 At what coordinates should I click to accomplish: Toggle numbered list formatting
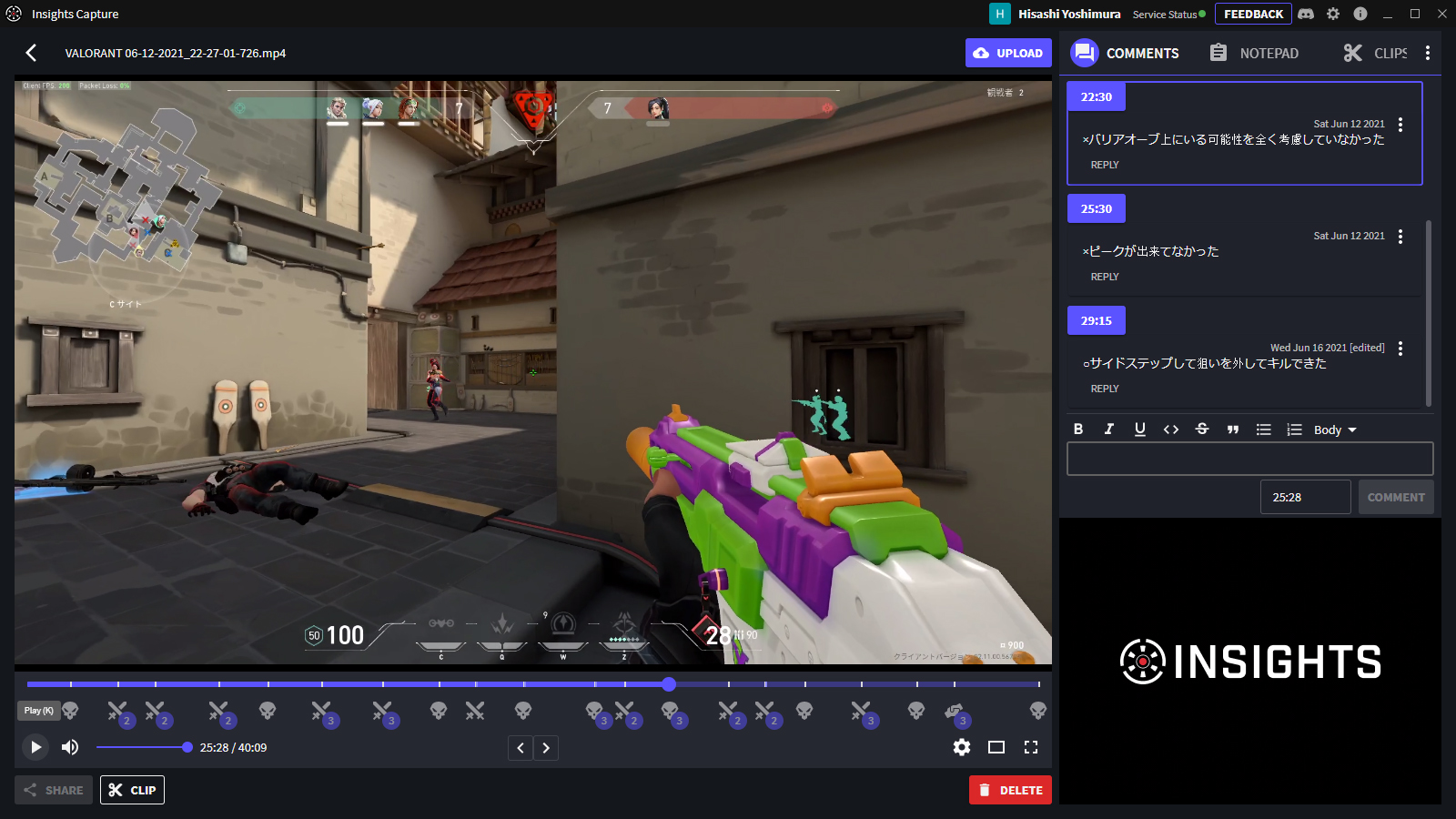1295,430
